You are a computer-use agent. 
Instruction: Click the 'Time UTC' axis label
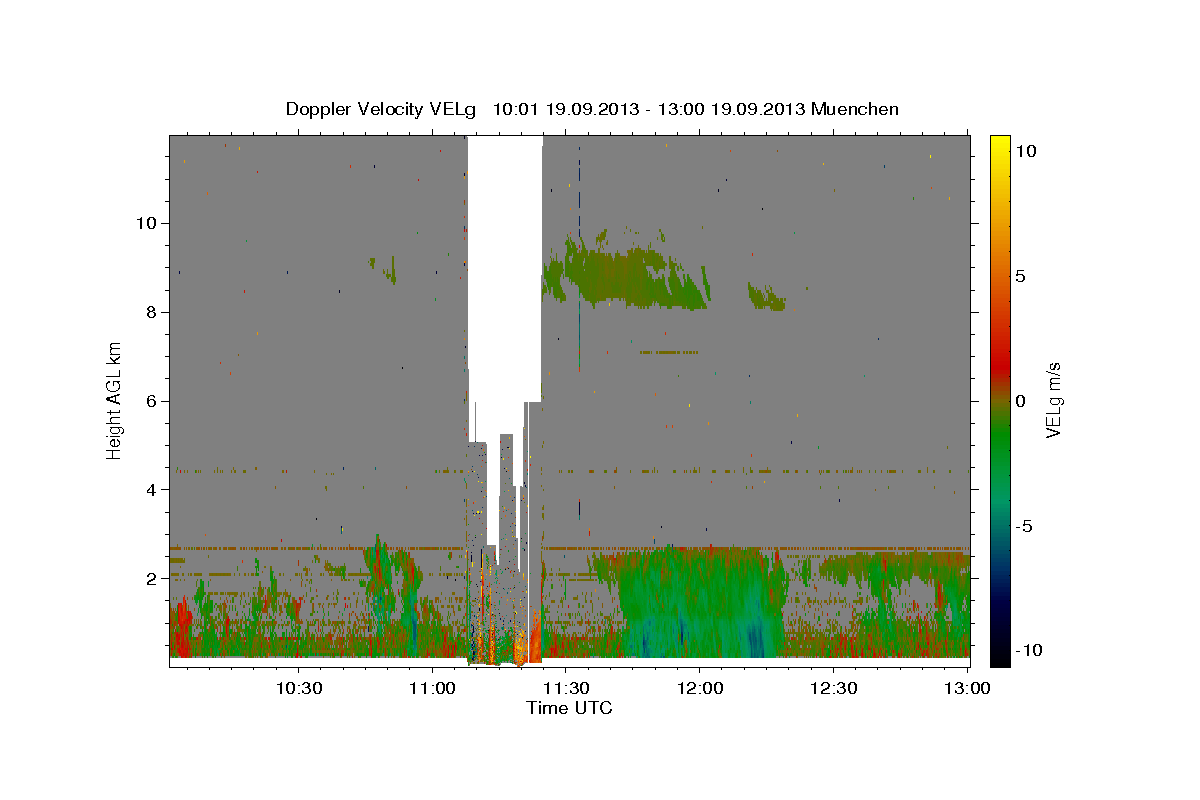coord(569,708)
